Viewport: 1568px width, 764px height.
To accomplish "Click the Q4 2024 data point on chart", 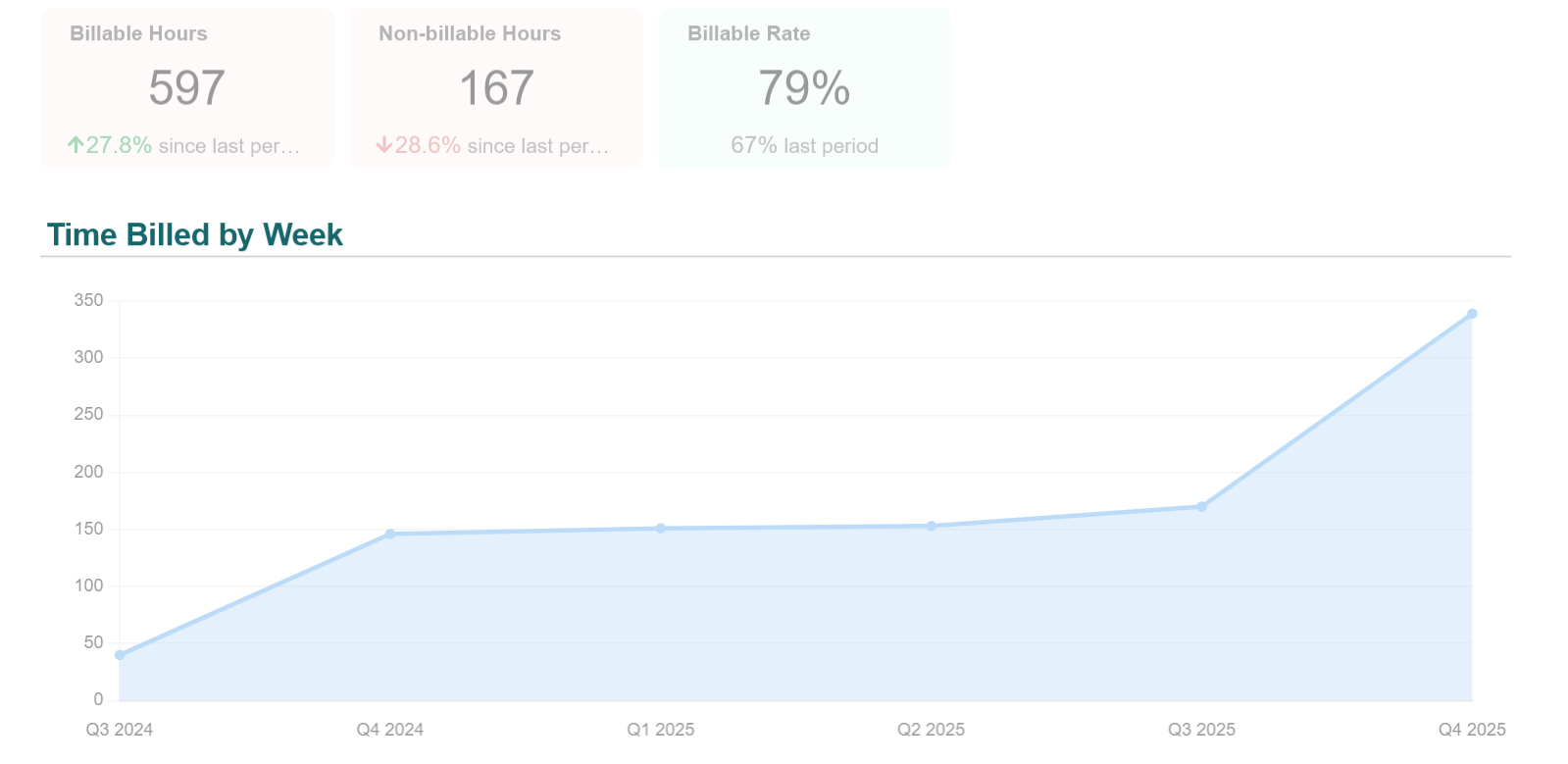I will pos(390,535).
